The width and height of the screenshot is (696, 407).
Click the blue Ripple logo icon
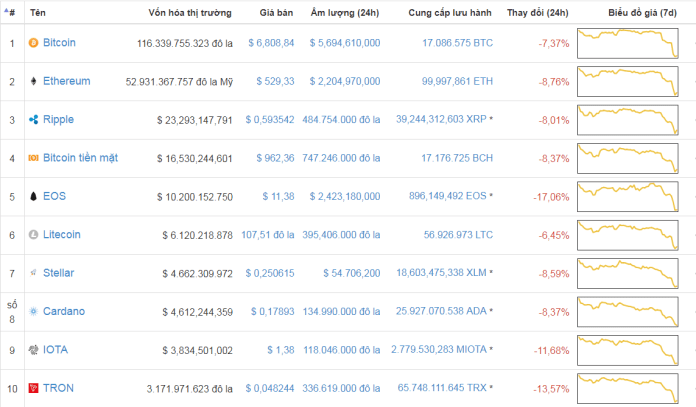point(33,119)
